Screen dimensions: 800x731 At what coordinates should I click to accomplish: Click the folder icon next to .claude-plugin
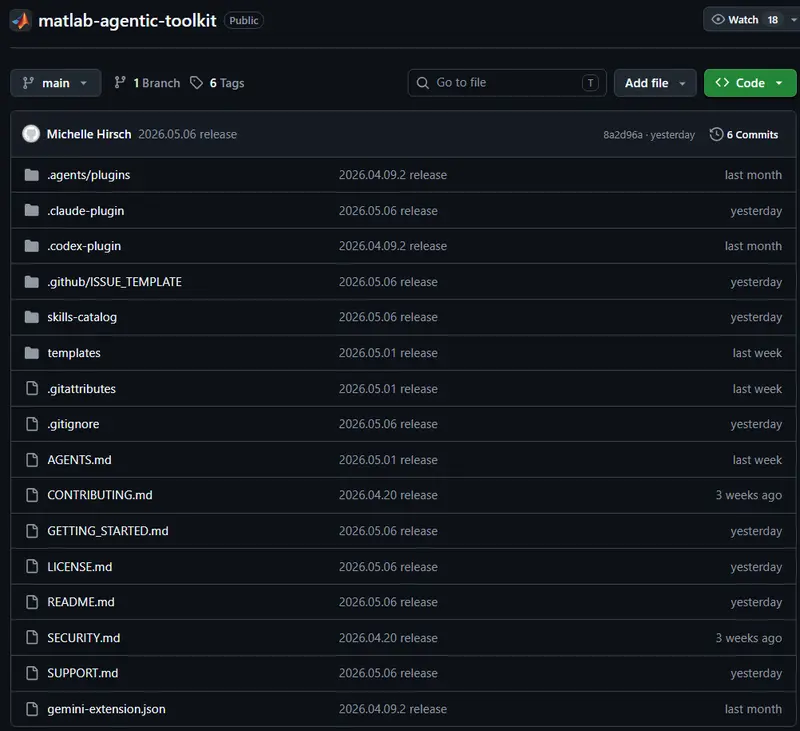[x=32, y=210]
